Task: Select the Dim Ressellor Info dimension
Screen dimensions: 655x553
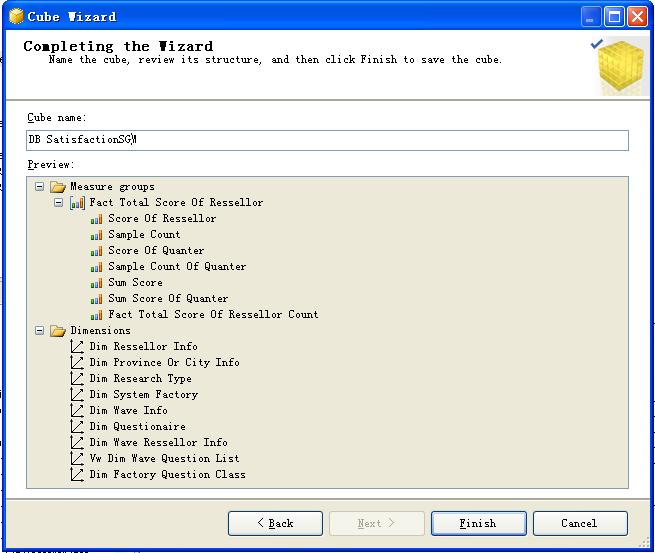Action: click(x=143, y=347)
